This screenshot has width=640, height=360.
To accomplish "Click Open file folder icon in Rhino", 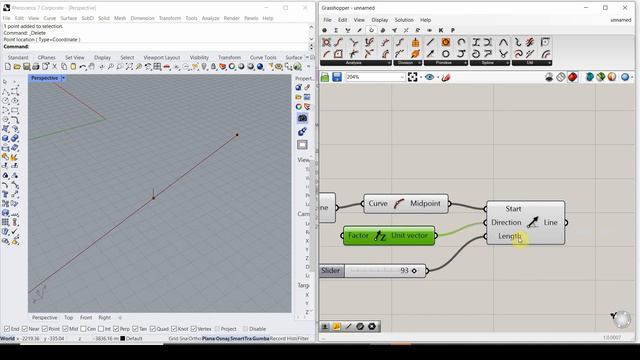I will click(17, 67).
